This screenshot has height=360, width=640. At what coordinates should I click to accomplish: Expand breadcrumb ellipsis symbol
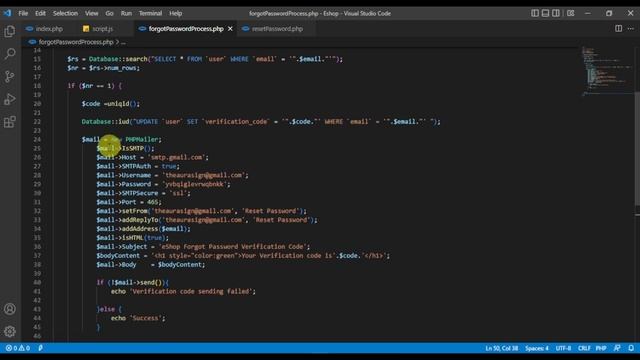[123, 42]
